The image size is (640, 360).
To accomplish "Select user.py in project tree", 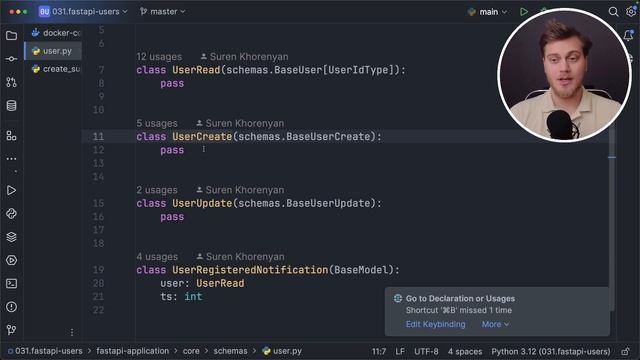I will point(53,51).
